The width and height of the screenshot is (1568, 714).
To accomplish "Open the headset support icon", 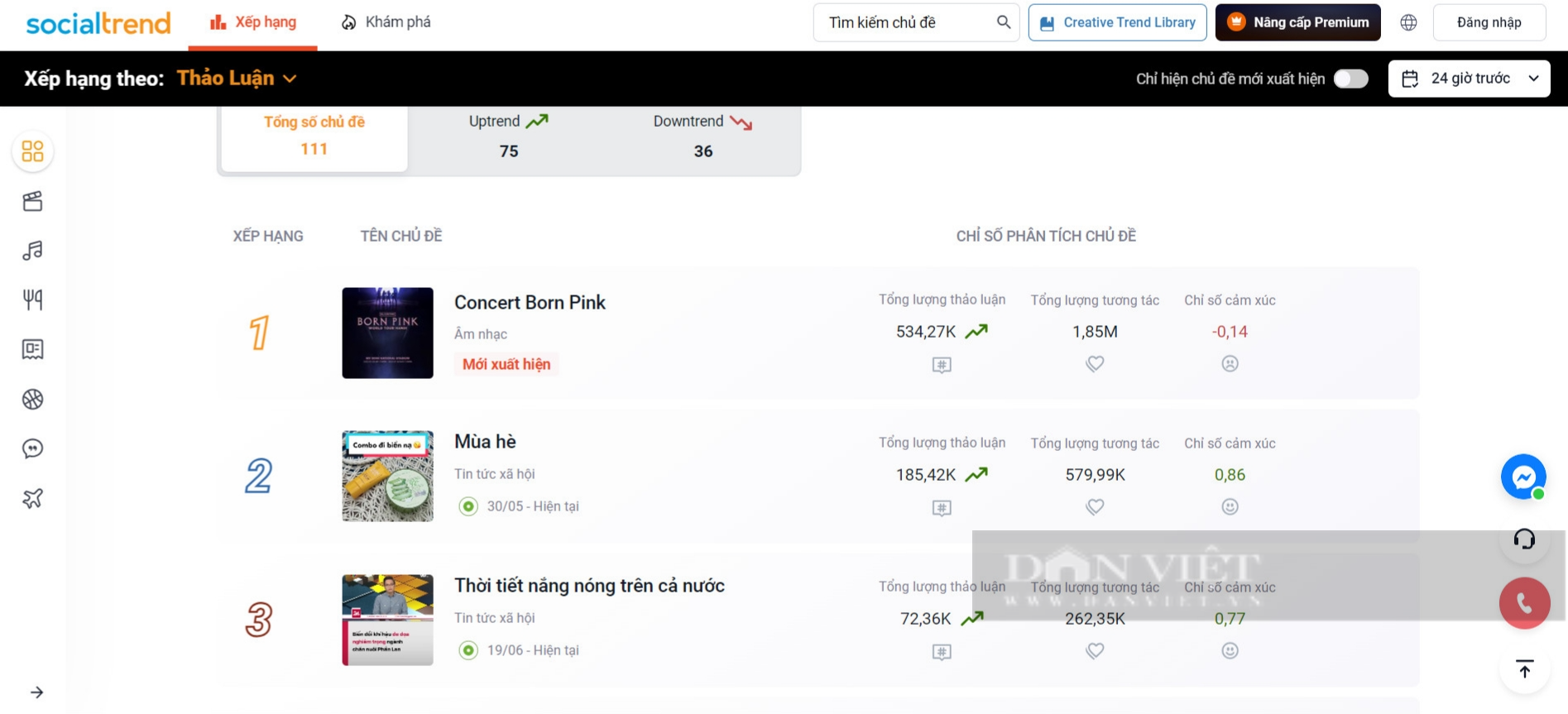I will (1524, 539).
